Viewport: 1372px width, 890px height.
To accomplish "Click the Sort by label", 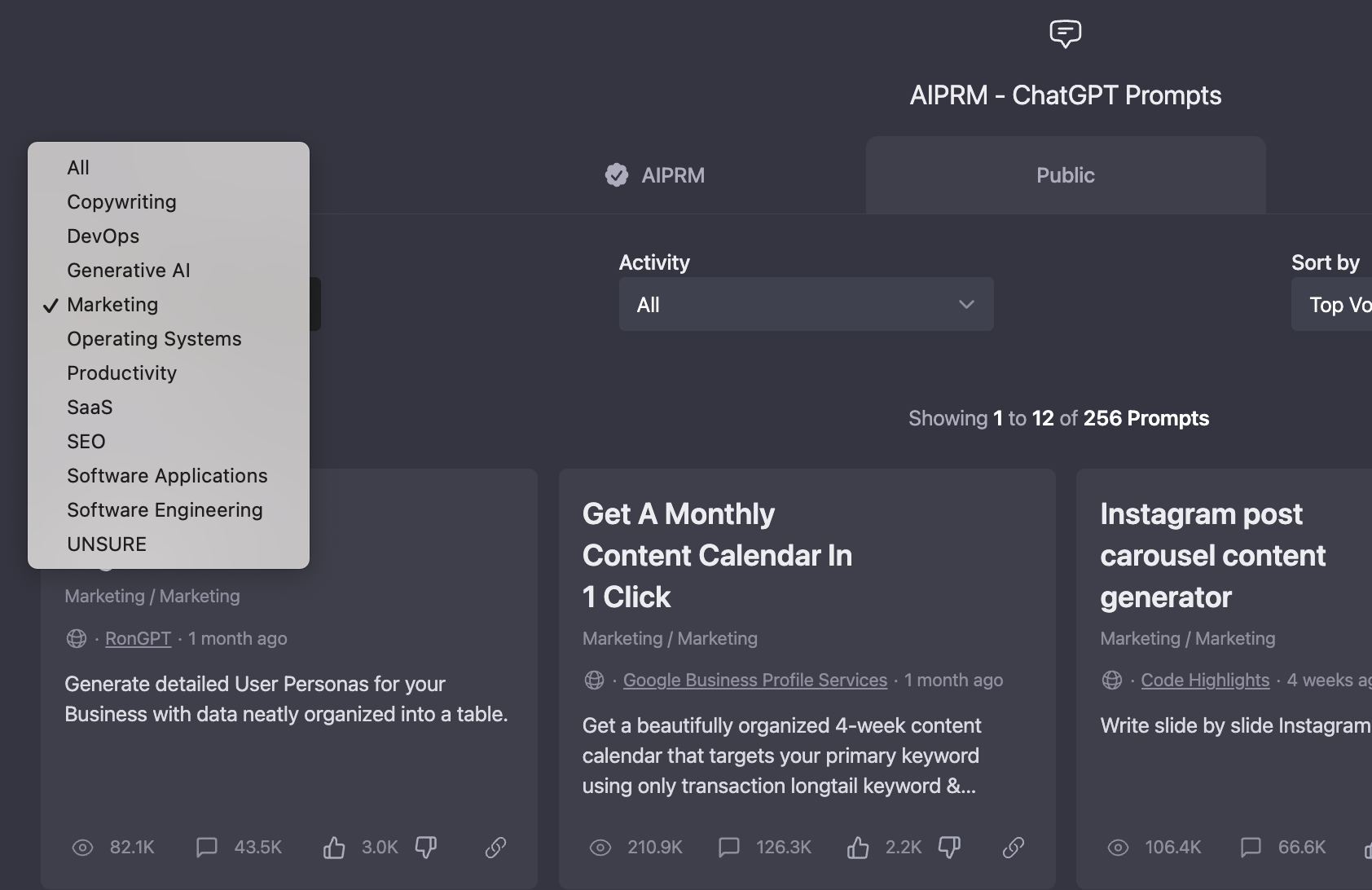I will [x=1326, y=262].
